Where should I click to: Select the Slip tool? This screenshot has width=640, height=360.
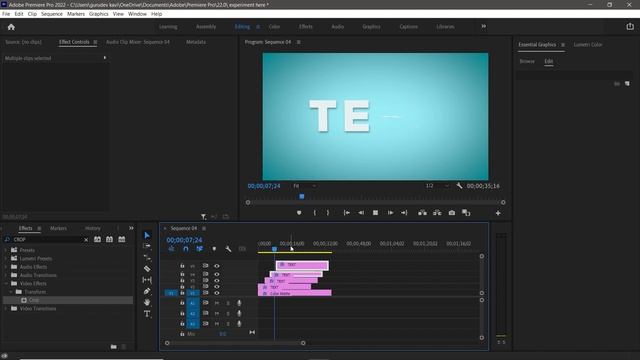point(147,280)
